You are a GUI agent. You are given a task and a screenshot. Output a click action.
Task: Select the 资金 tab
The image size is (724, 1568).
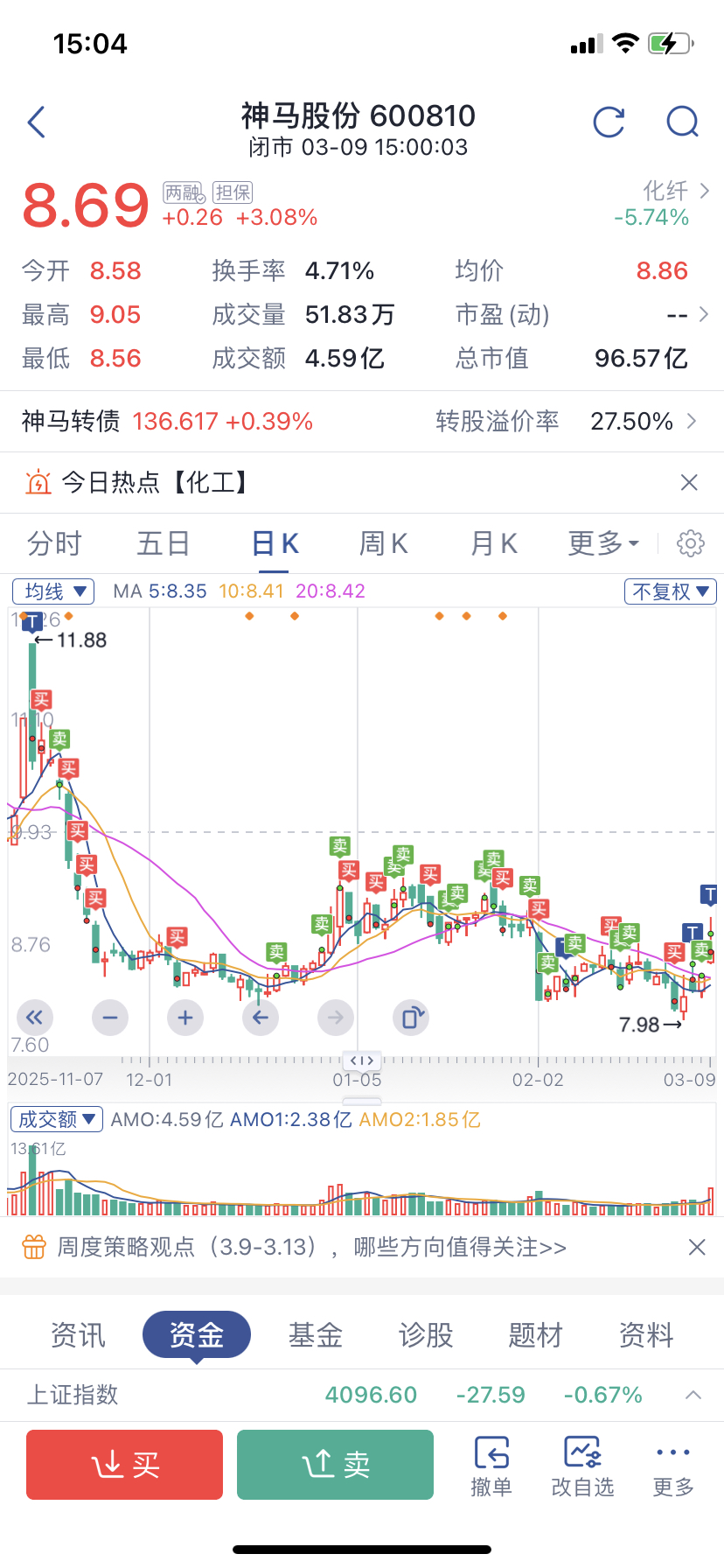(197, 1335)
